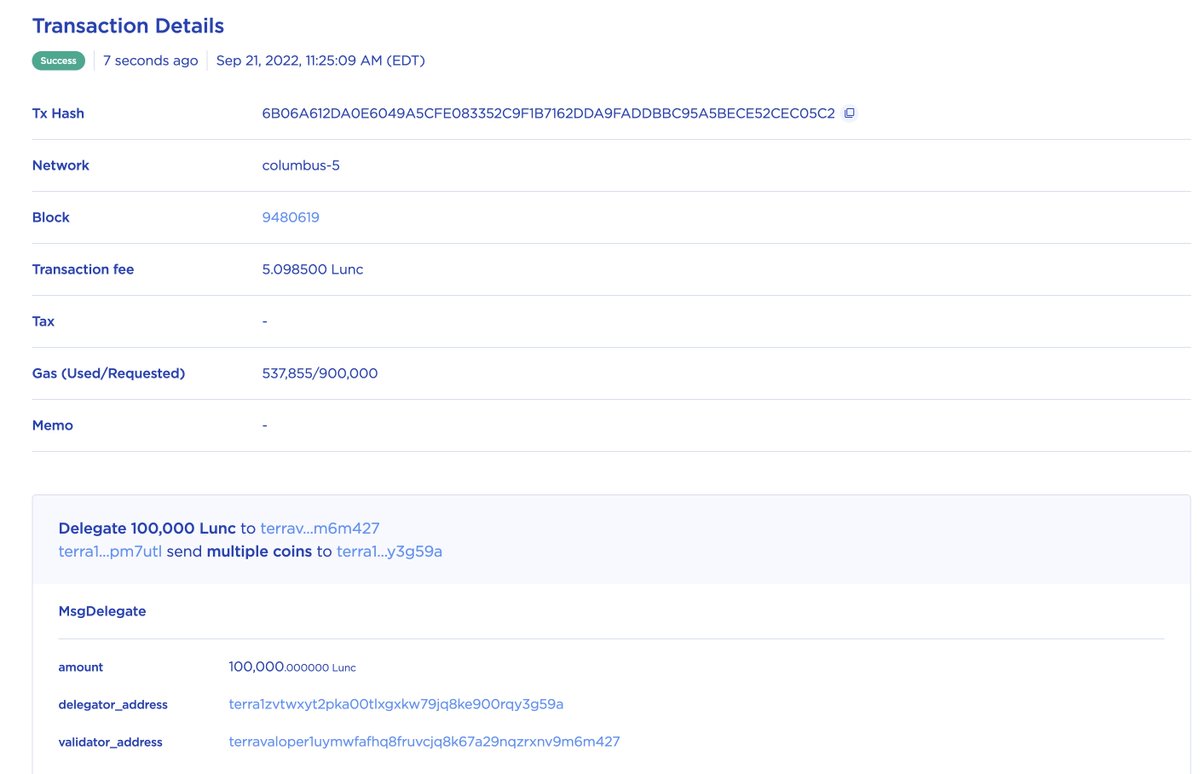Select the Block label

51,217
